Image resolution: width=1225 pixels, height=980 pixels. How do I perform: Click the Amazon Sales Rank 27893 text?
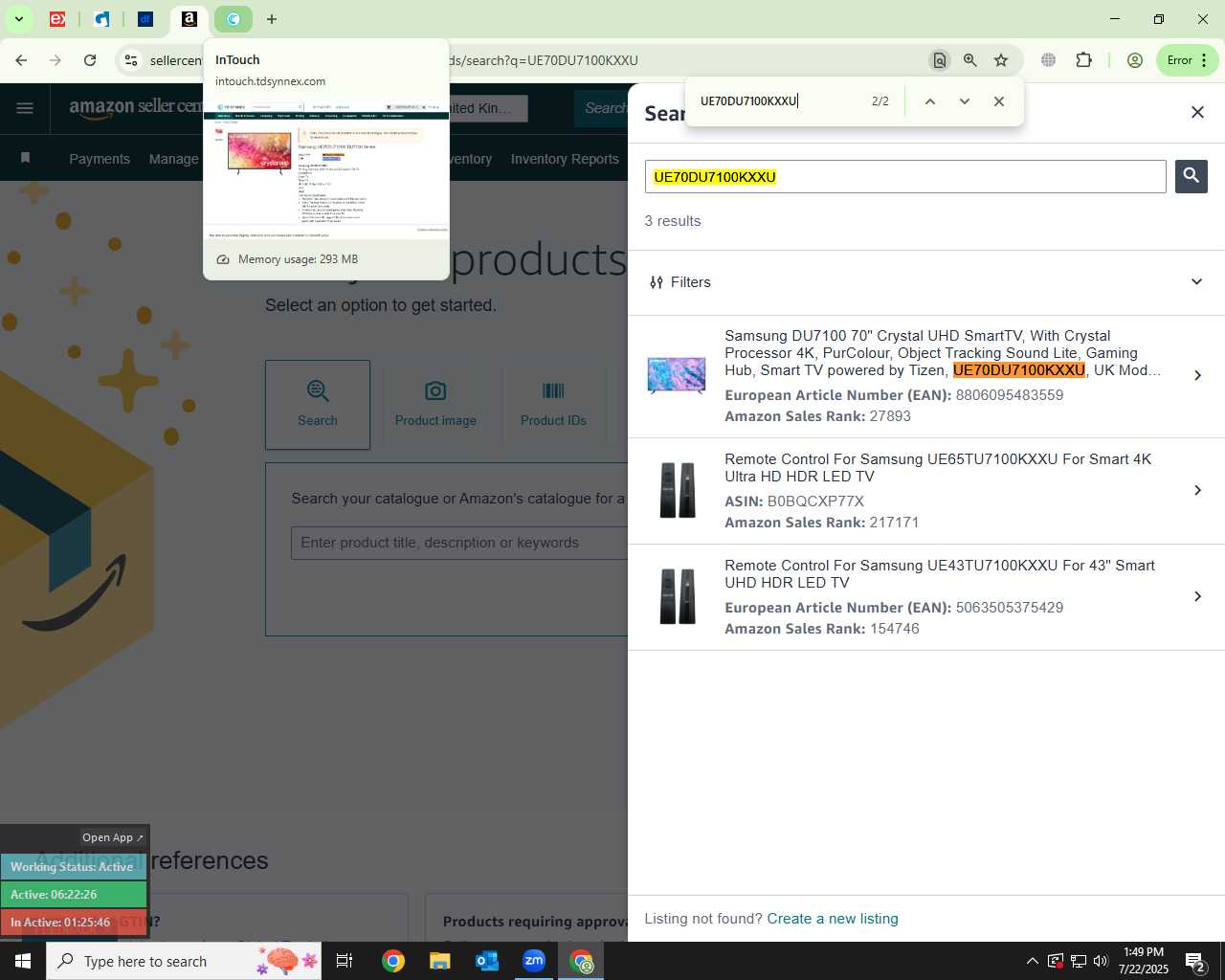click(x=817, y=416)
